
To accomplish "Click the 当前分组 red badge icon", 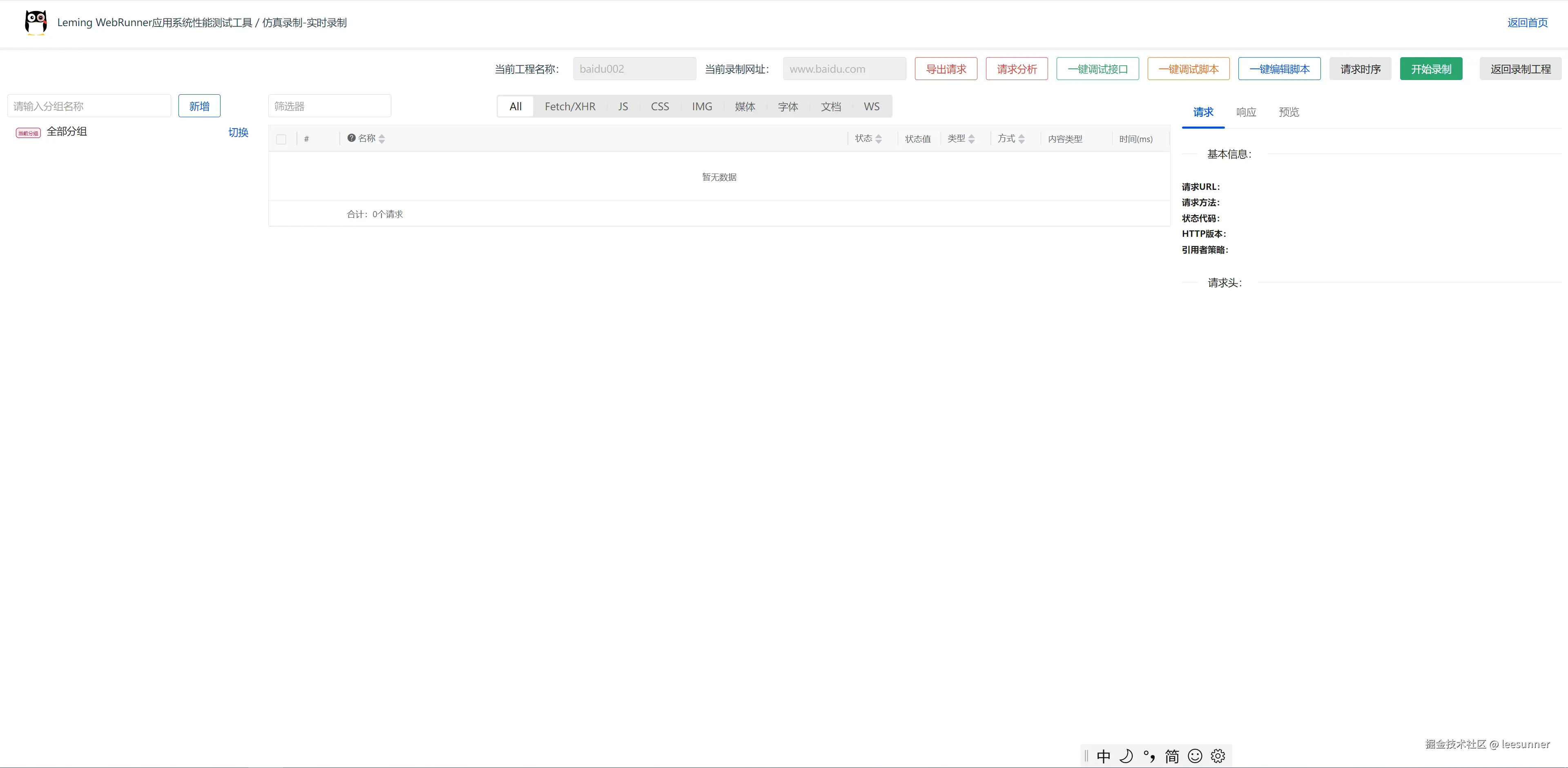I will (28, 133).
